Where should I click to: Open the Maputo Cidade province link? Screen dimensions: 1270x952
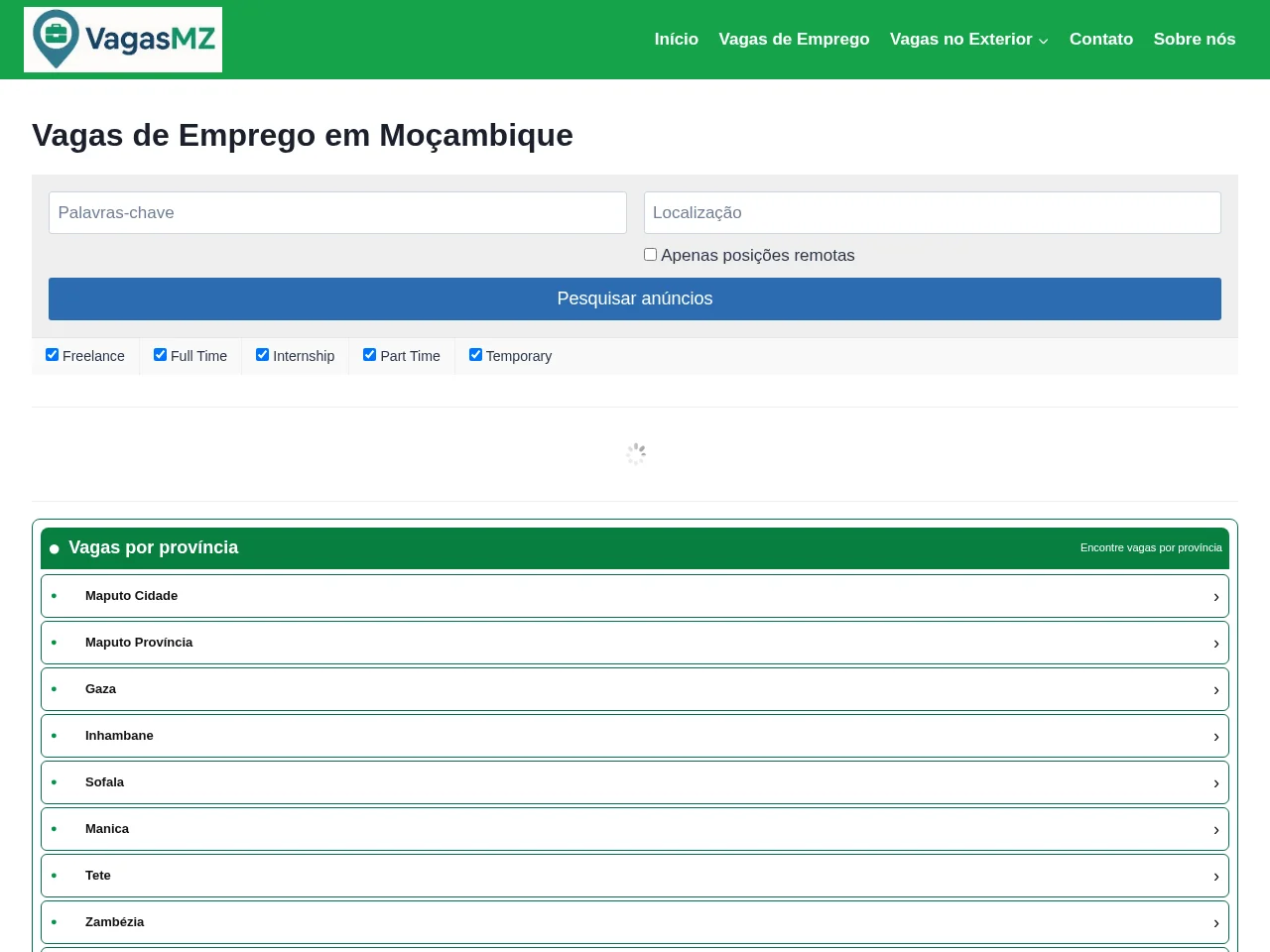pyautogui.click(x=635, y=596)
